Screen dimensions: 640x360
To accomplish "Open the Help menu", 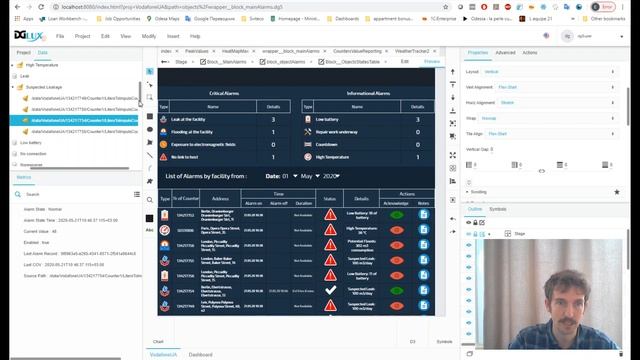I will click(195, 36).
